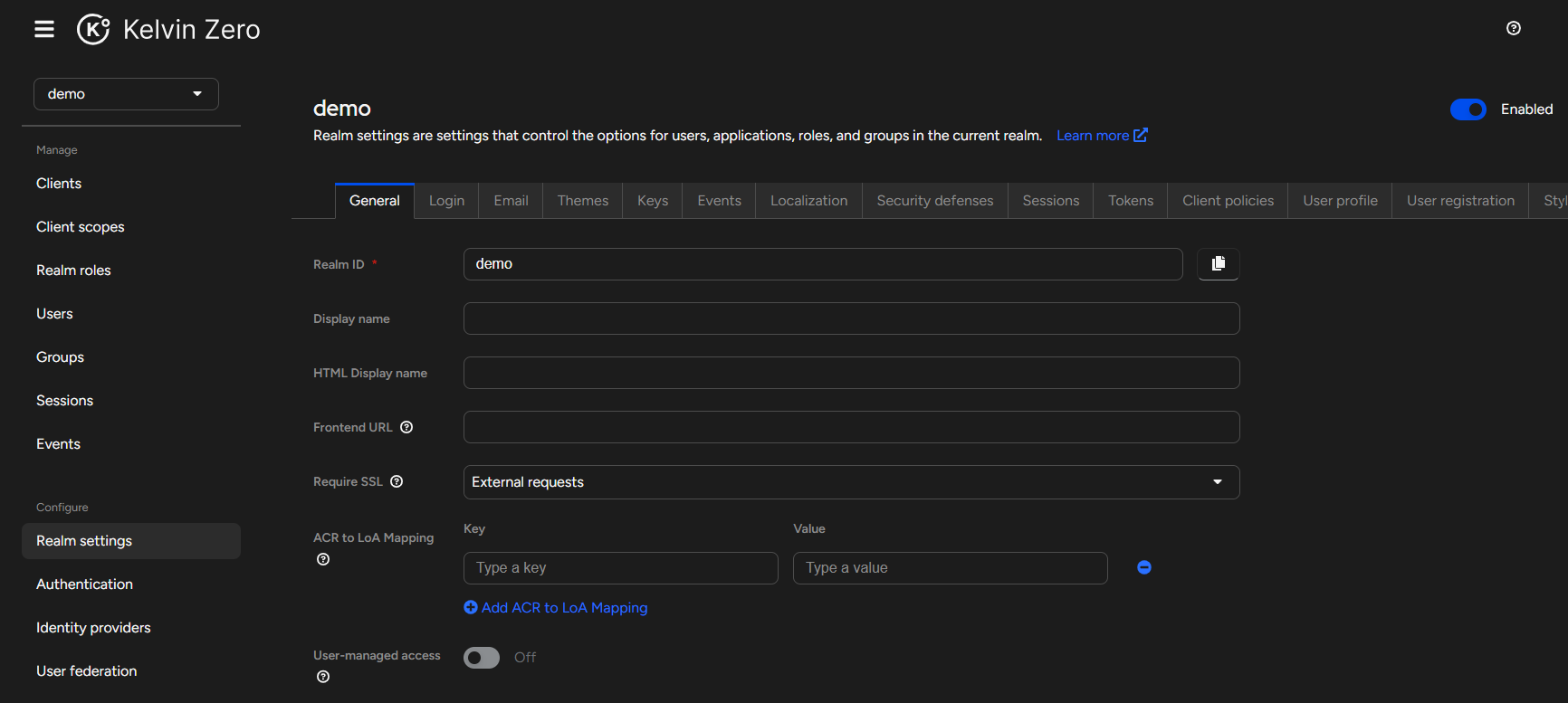Show help for User-managed access
This screenshot has width=1568, height=703.
323,678
